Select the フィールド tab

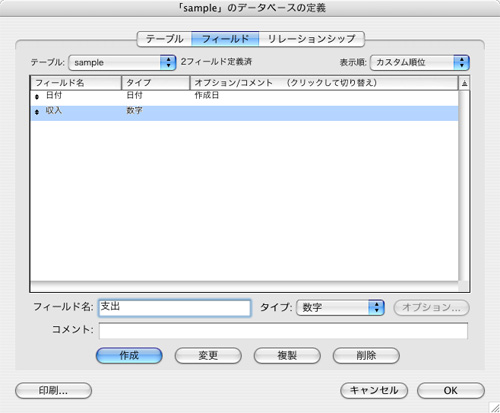225,39
